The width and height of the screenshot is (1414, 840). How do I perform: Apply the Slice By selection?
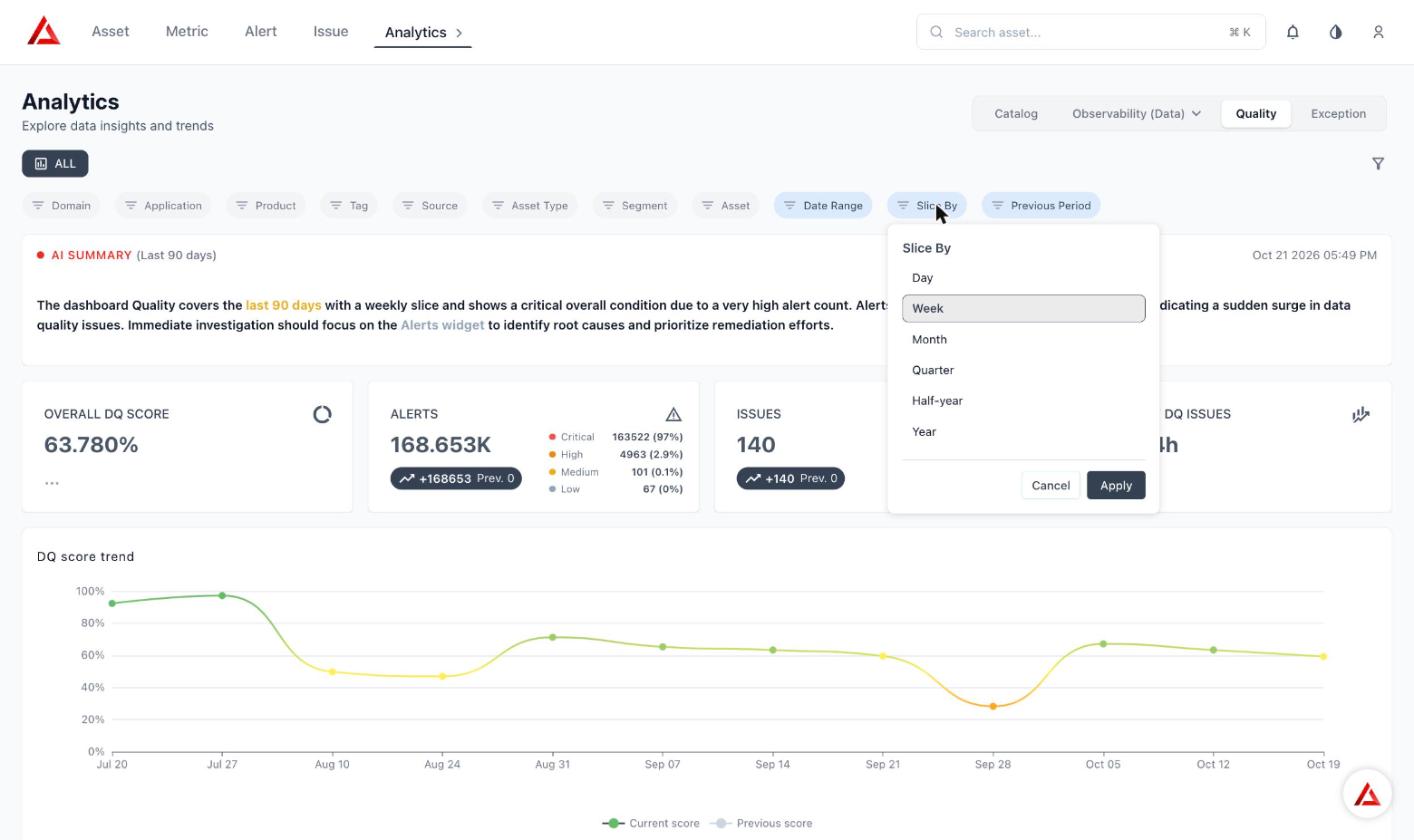tap(1116, 485)
